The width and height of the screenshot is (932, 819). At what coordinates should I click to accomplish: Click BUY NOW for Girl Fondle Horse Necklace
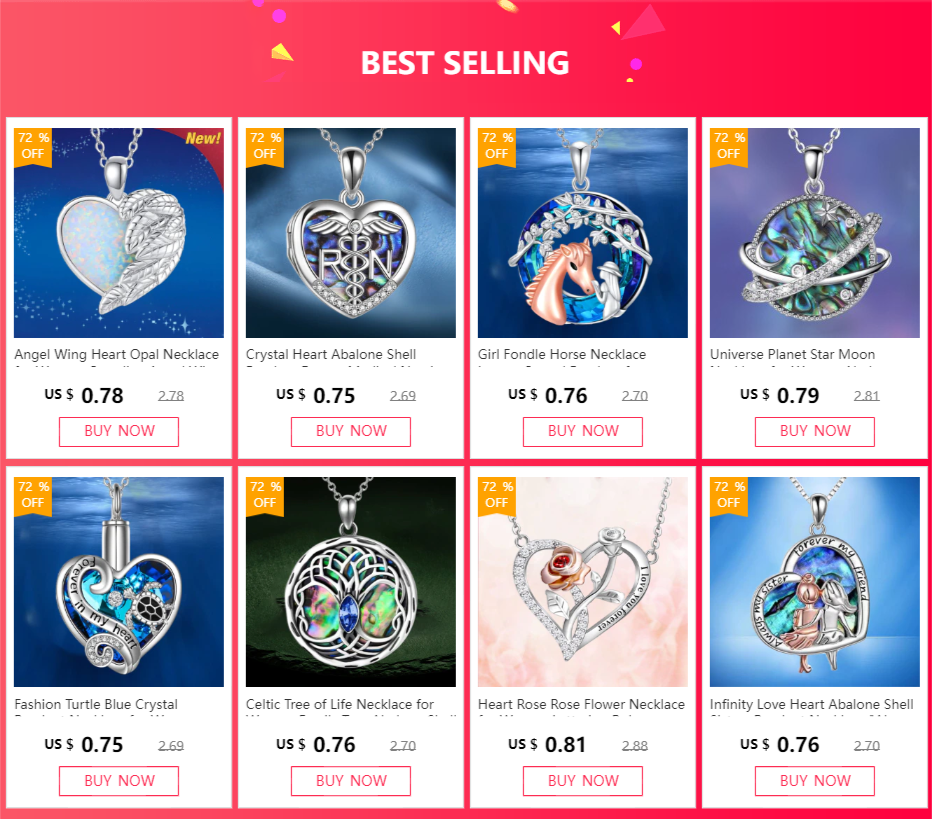582,431
